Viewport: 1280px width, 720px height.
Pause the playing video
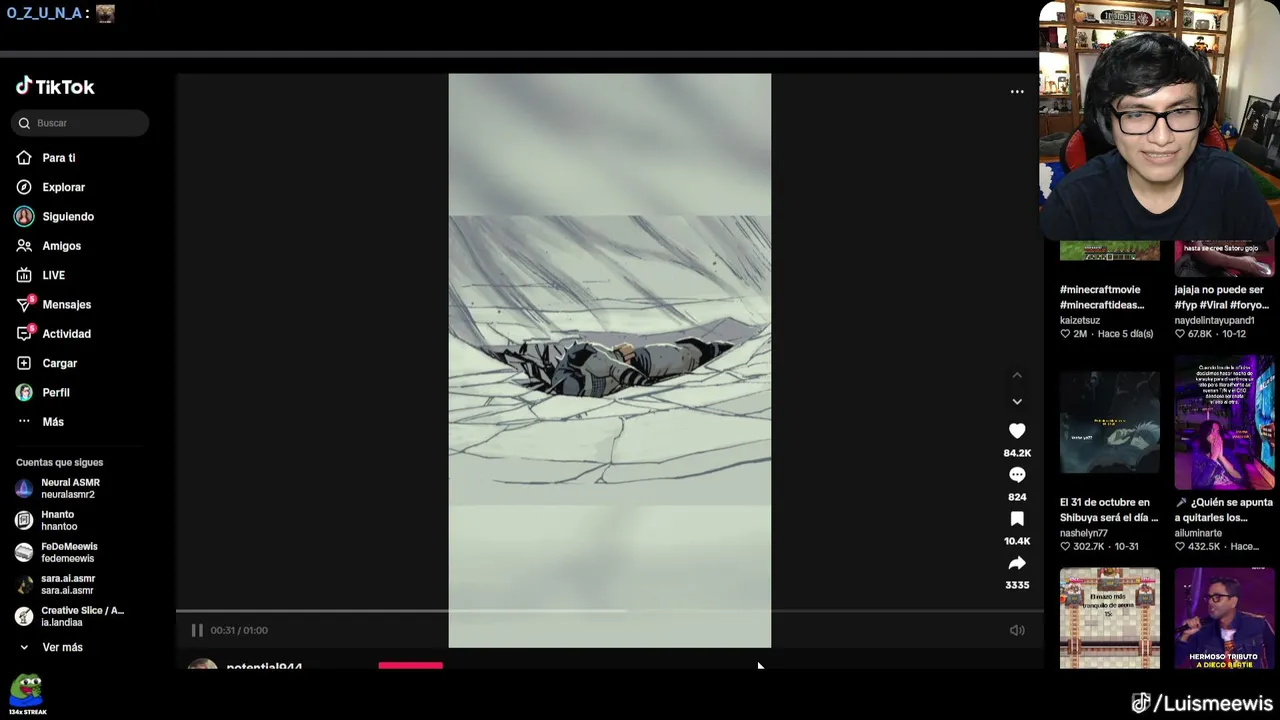click(x=197, y=630)
